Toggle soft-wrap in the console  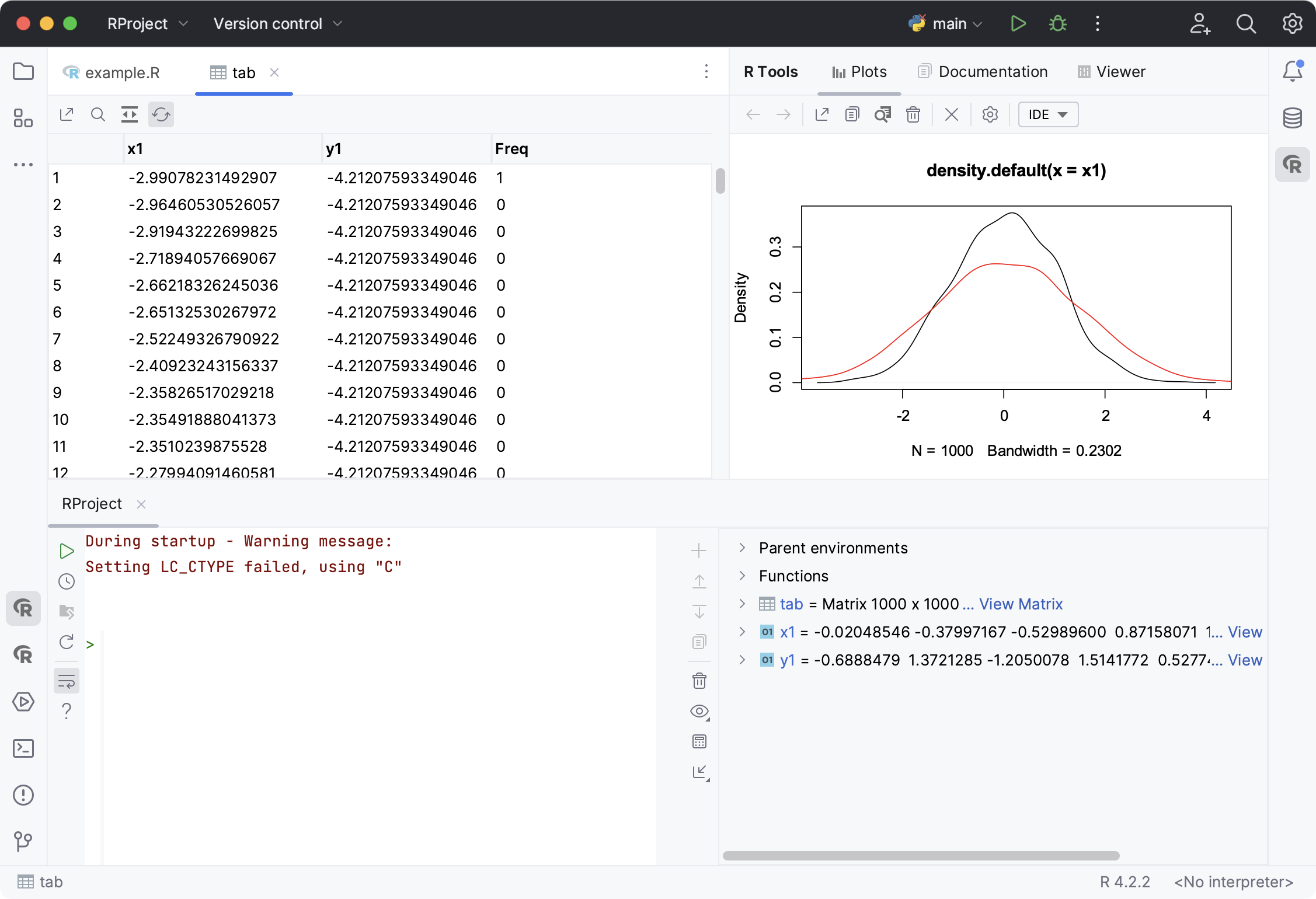pyautogui.click(x=66, y=681)
